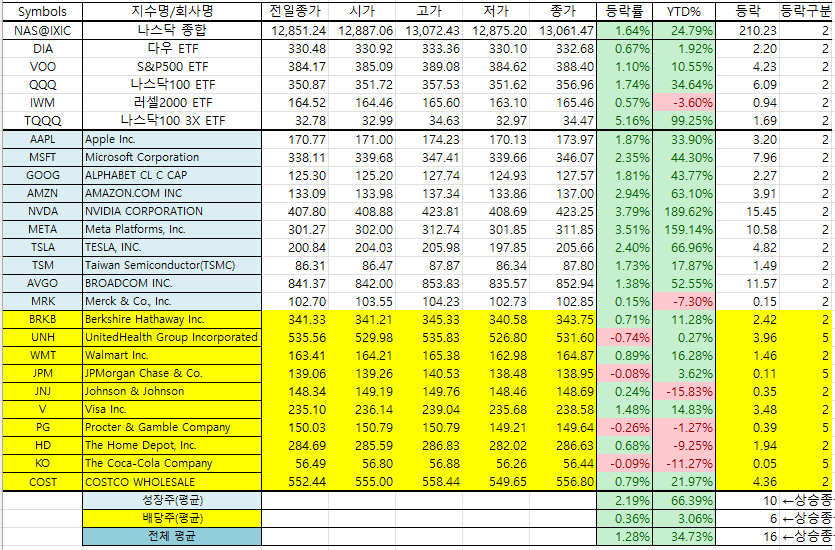Select the COSTCO WHOLESALE cell
The width and height of the screenshot is (835, 550).
[172, 482]
